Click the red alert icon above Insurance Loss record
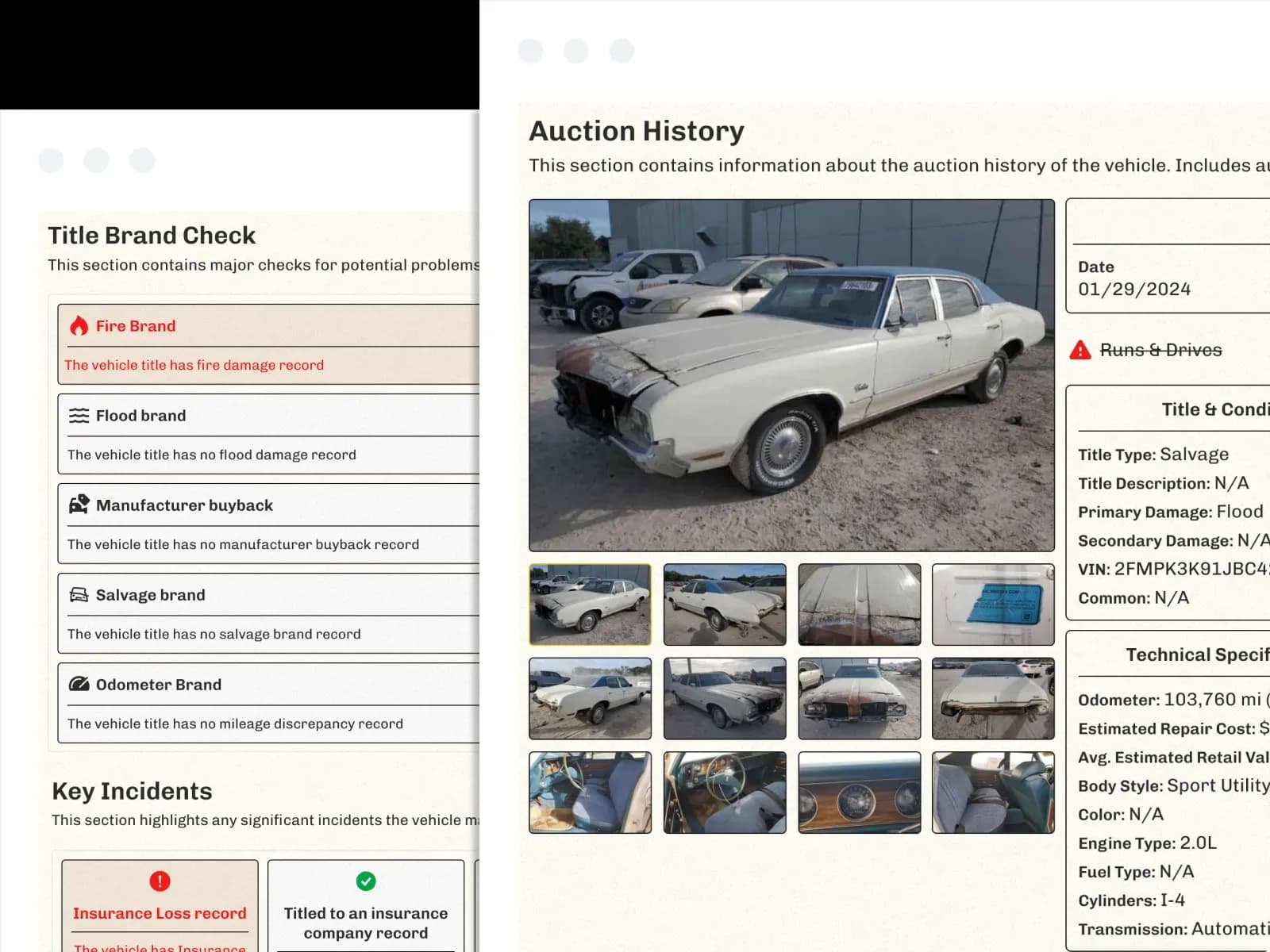 [160, 881]
